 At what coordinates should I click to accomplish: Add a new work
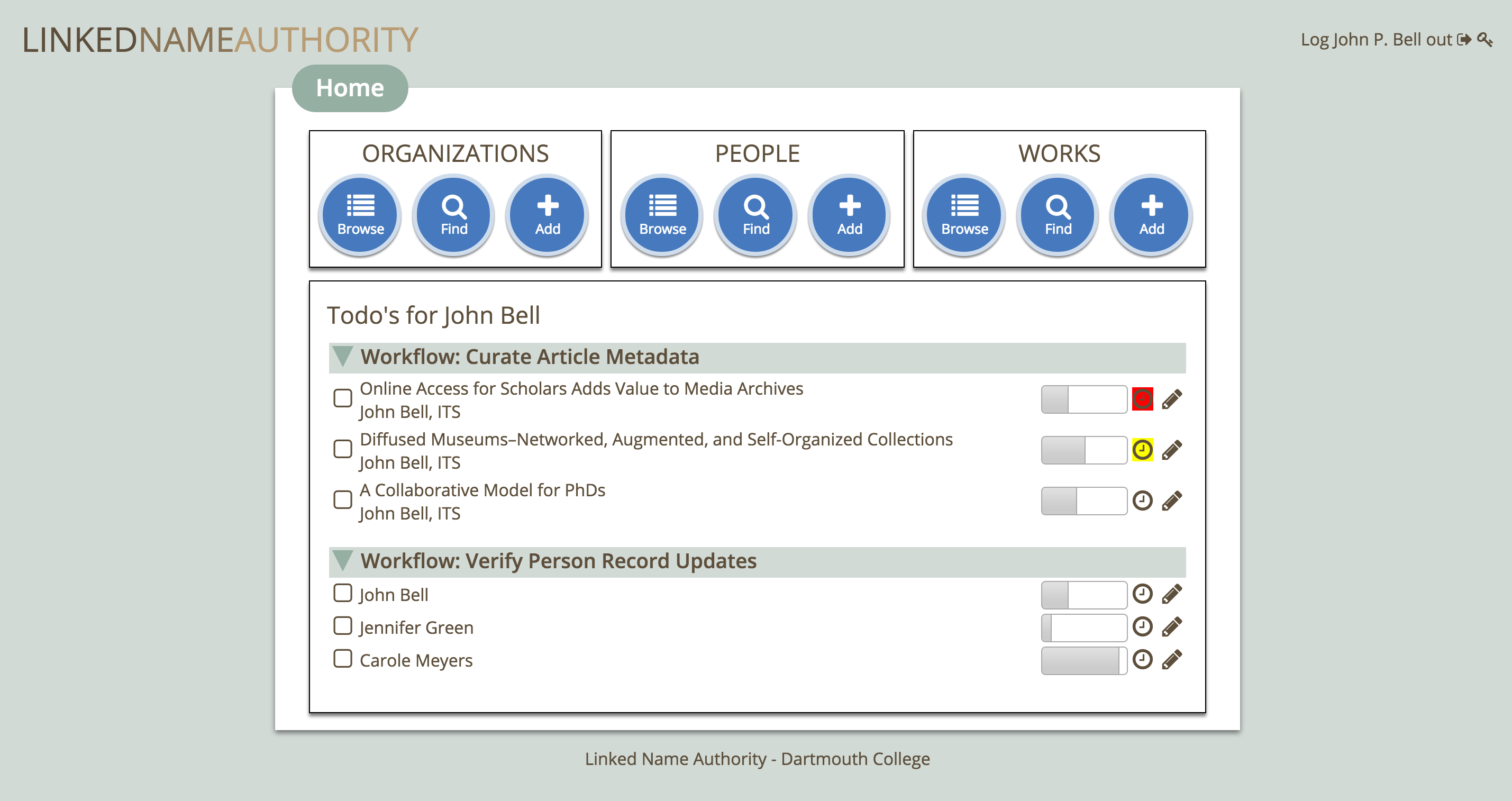(x=1152, y=215)
